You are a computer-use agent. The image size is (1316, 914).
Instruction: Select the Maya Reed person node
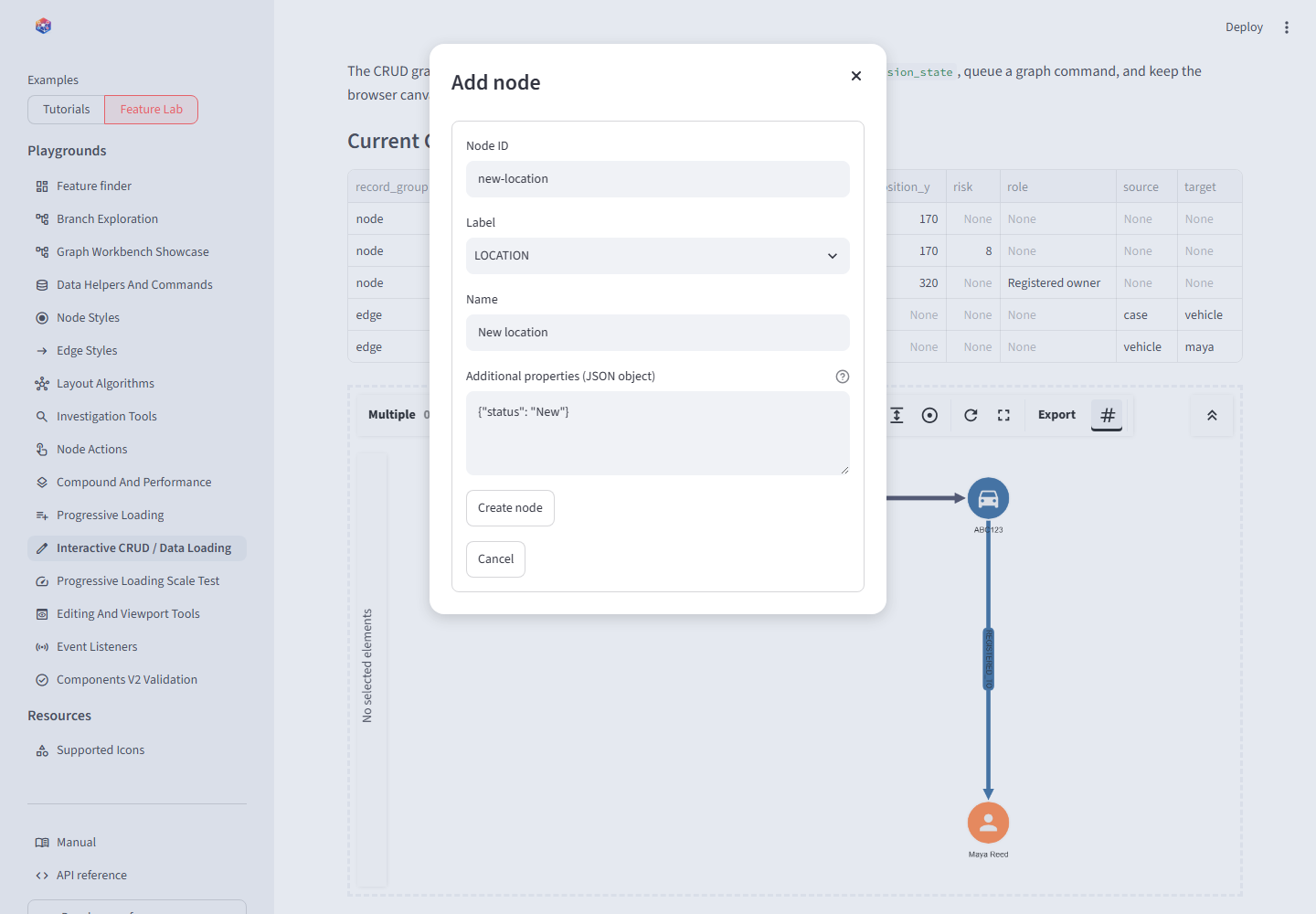(988, 823)
